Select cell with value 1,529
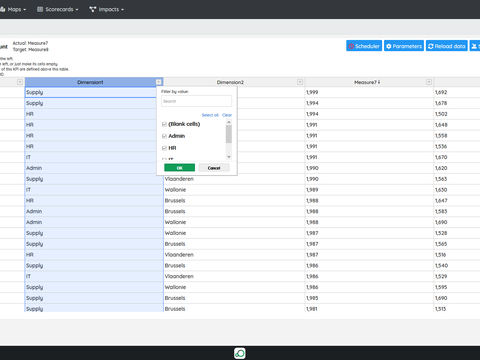 [x=457, y=276]
